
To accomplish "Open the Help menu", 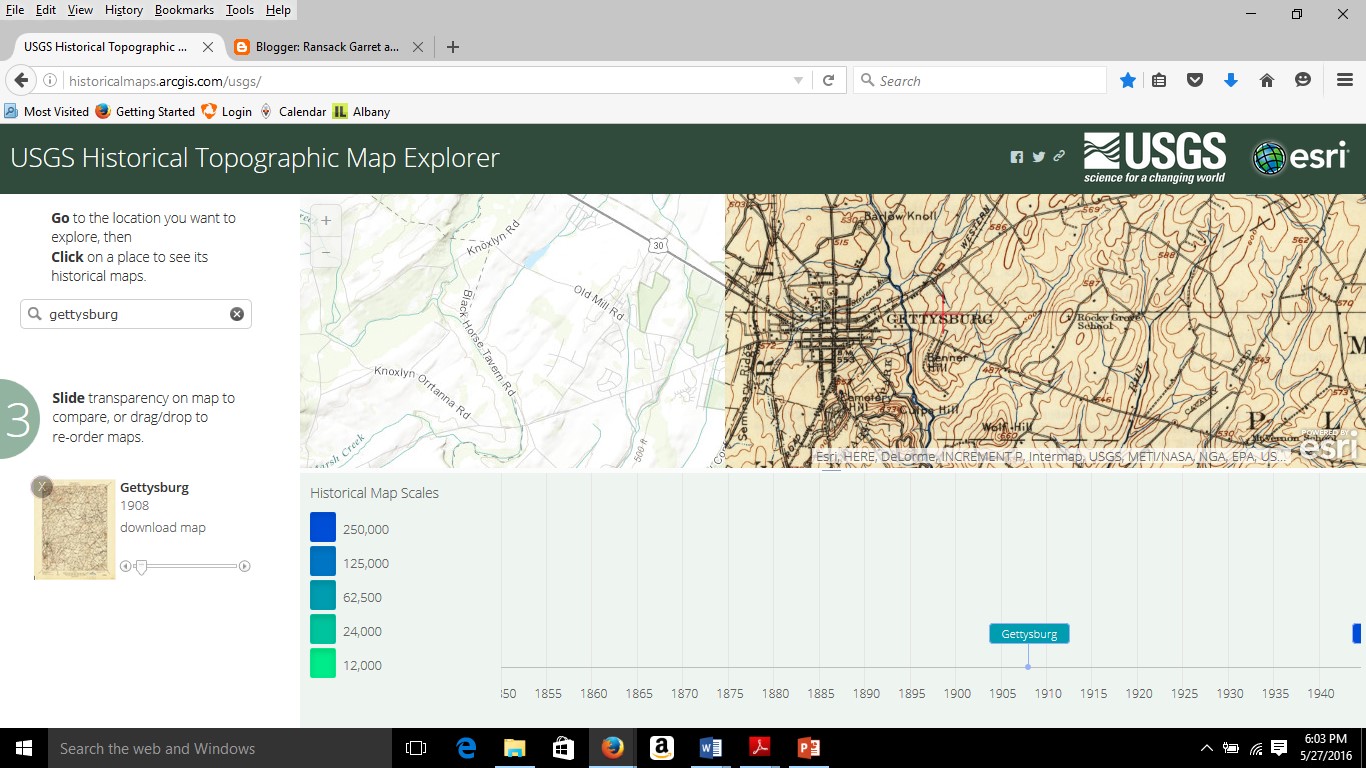I will click(278, 10).
